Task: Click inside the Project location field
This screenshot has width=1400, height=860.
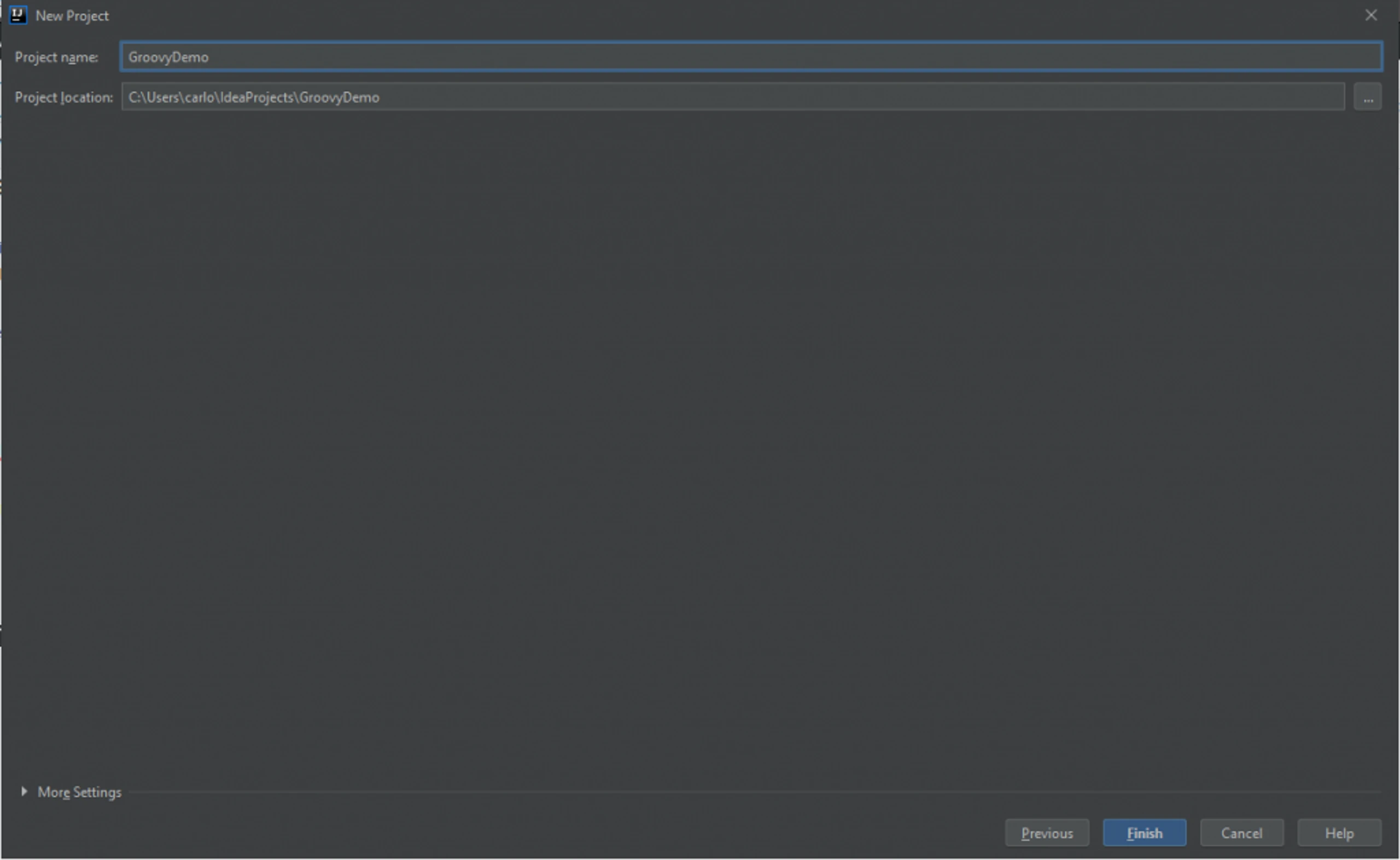Action: 733,97
